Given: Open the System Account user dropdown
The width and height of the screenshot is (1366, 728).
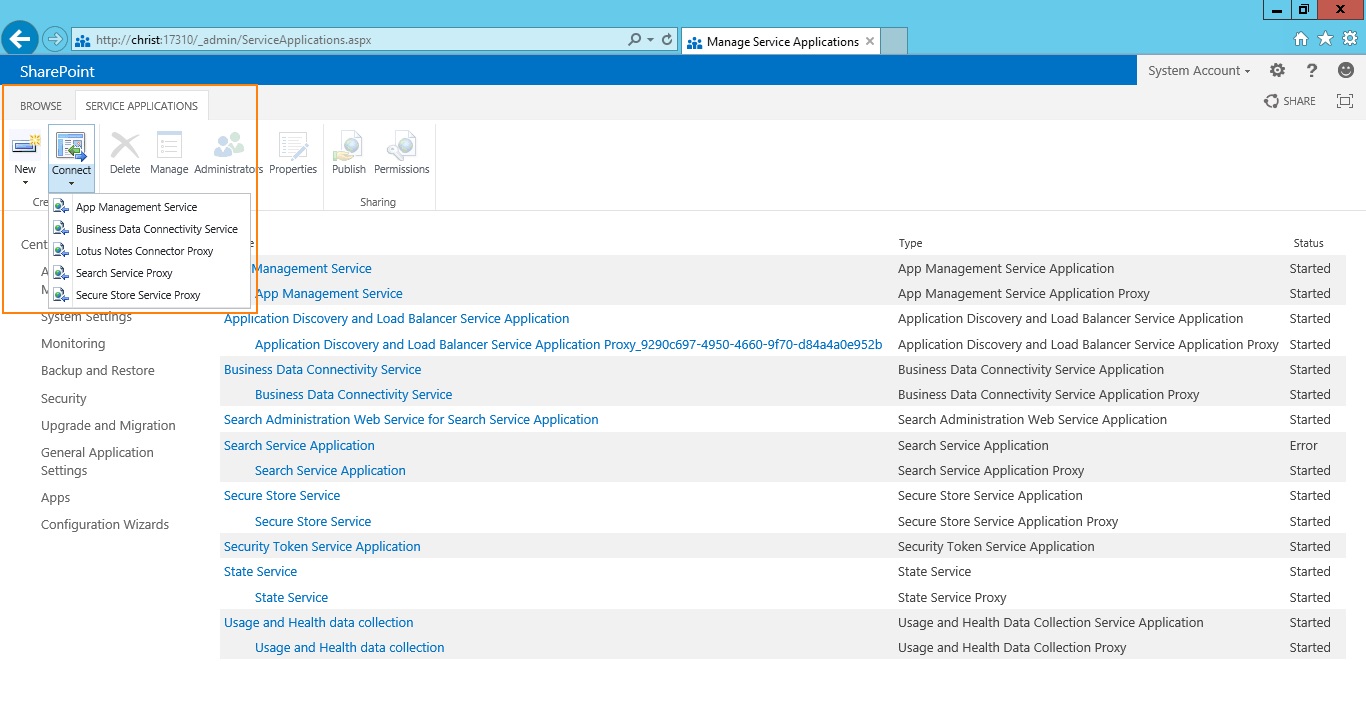Looking at the screenshot, I should (x=1199, y=71).
